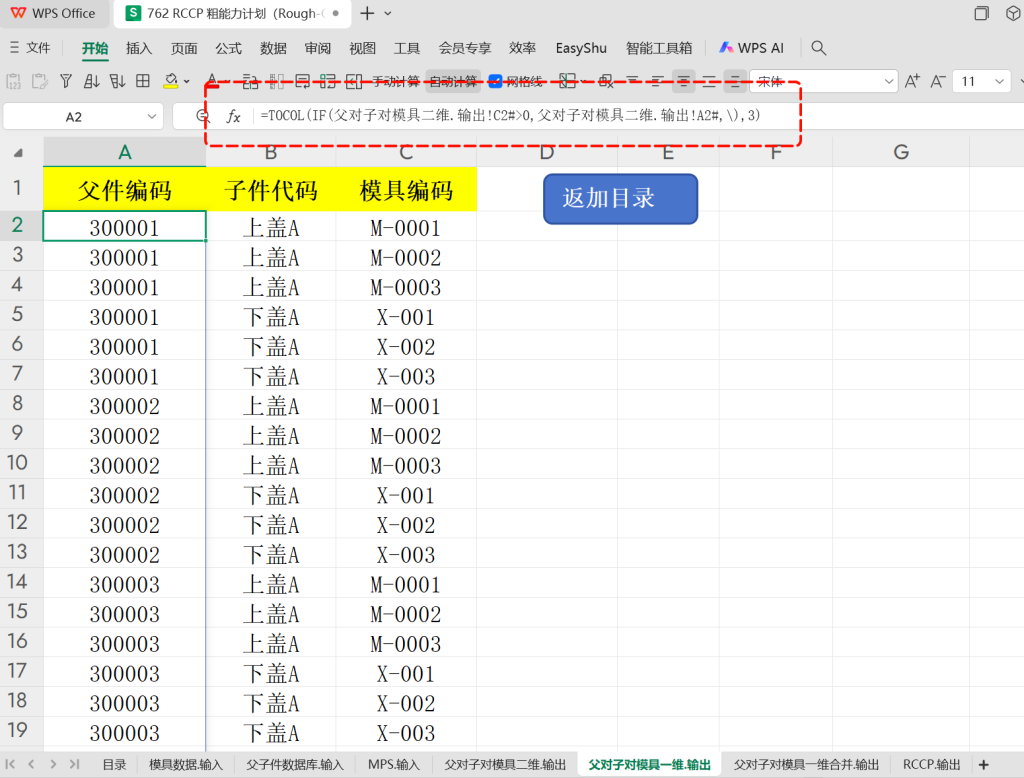
Task: Switch to RCCP.输出 sheet tab
Action: pos(931,764)
